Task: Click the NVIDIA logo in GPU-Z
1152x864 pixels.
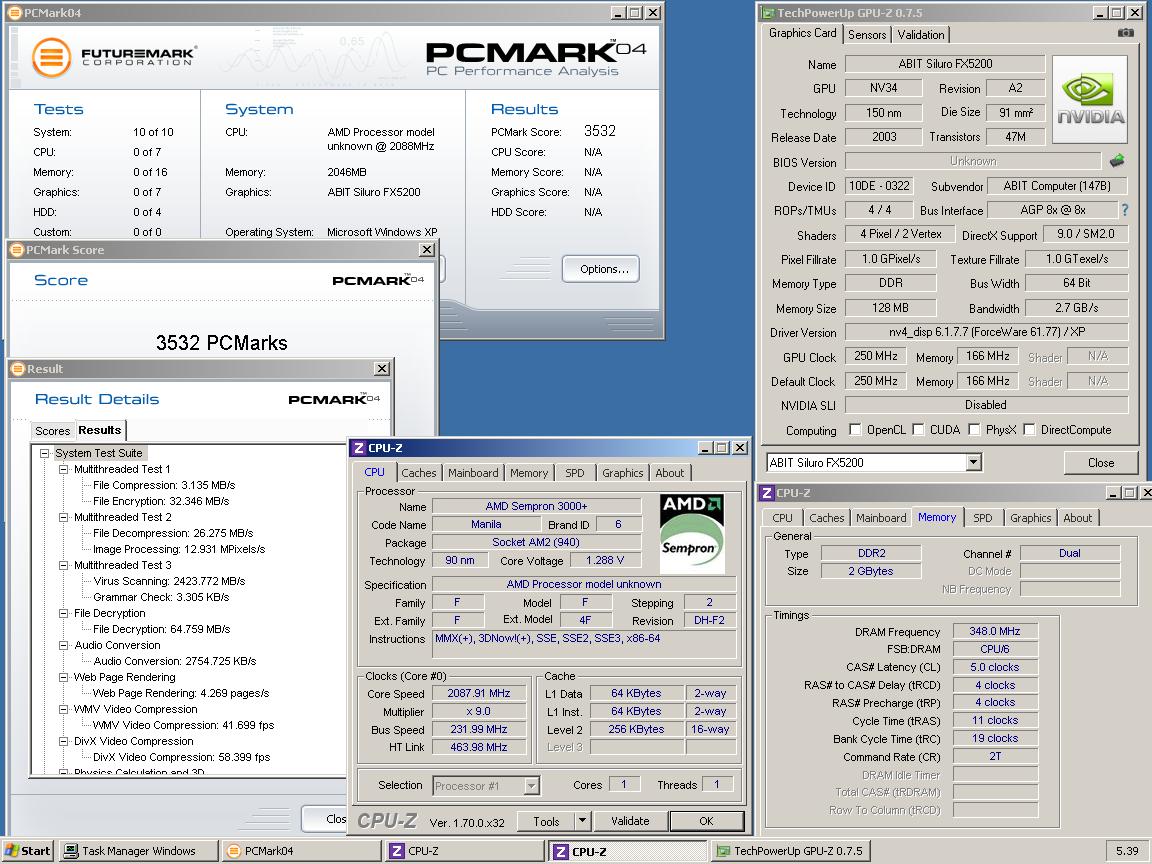Action: click(1090, 99)
